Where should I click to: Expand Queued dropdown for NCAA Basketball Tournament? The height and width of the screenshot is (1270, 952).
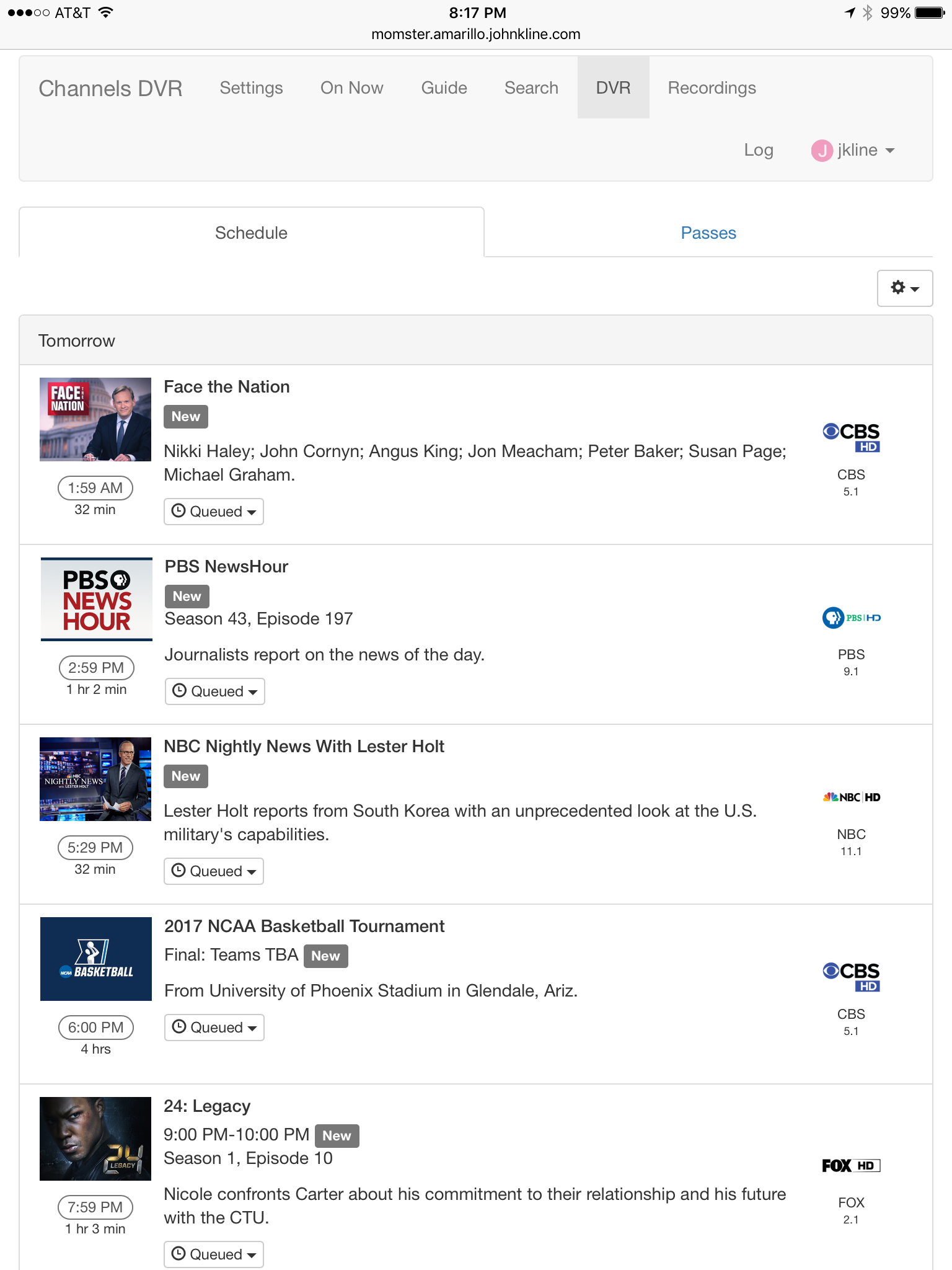tap(214, 1028)
